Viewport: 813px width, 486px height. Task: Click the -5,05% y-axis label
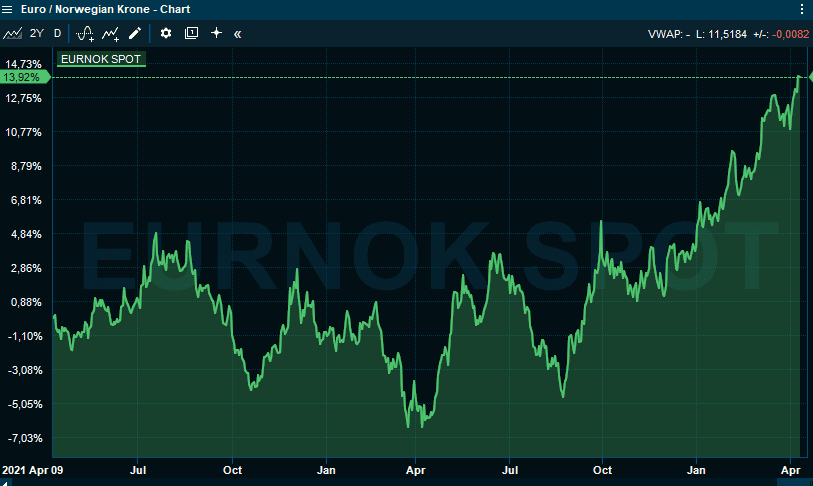tap(25, 404)
